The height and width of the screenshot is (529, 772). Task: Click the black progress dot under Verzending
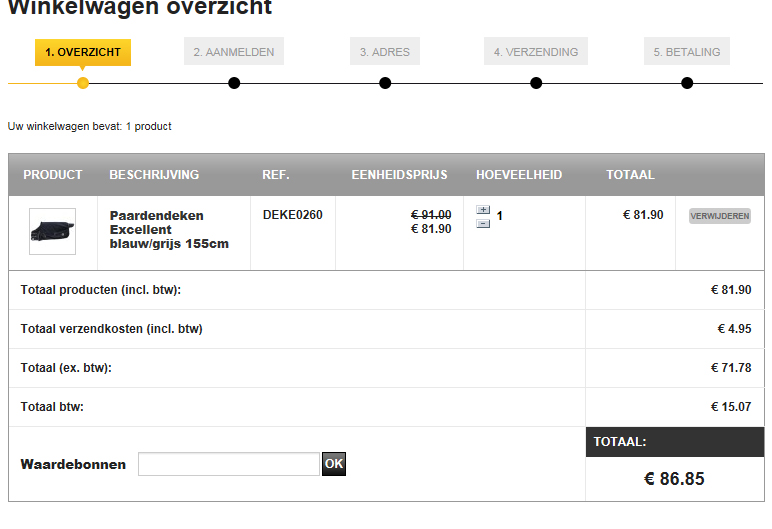536,83
